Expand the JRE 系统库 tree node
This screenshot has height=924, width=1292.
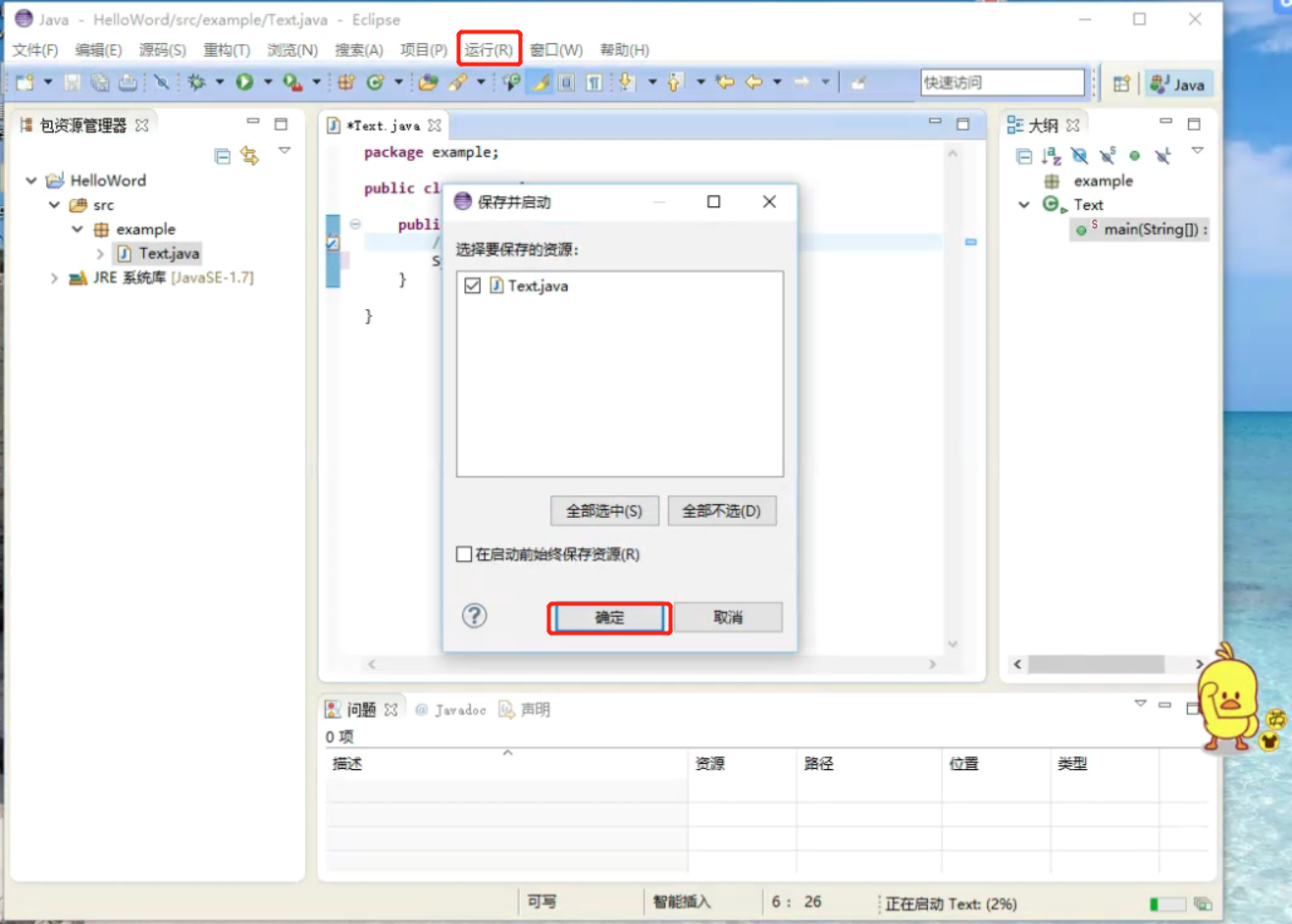[x=54, y=278]
